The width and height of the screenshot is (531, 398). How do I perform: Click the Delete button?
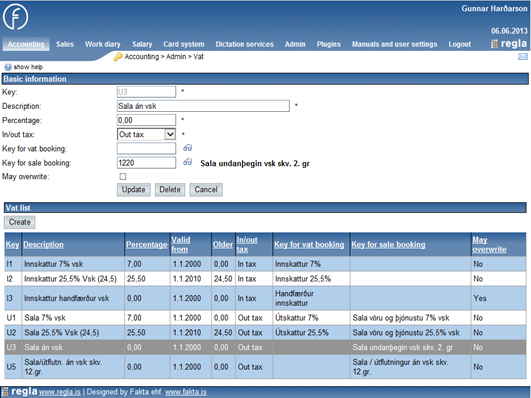[x=170, y=190]
